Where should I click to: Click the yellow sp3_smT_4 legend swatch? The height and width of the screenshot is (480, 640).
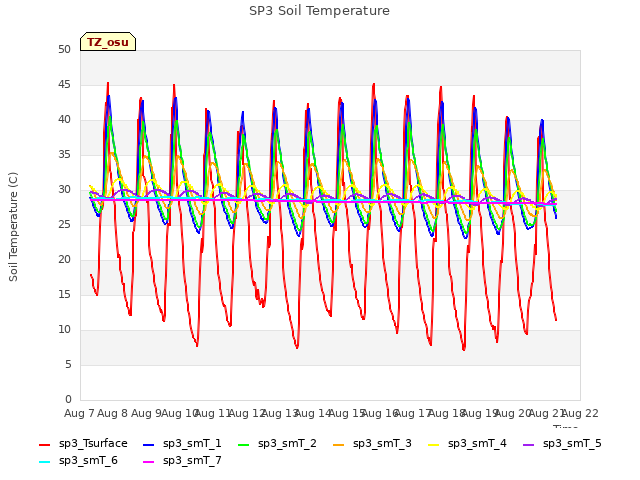click(433, 444)
